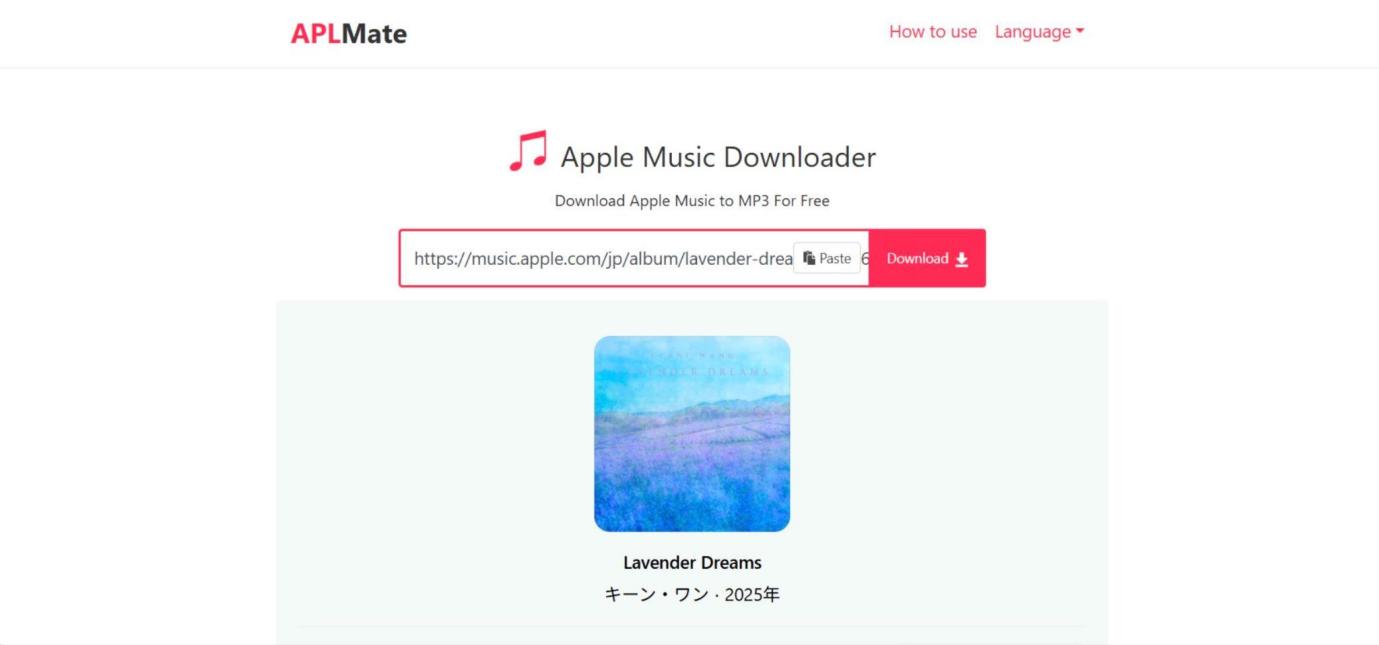Select the Lavender Dreams album title
This screenshot has height=645, width=1379.
[692, 562]
